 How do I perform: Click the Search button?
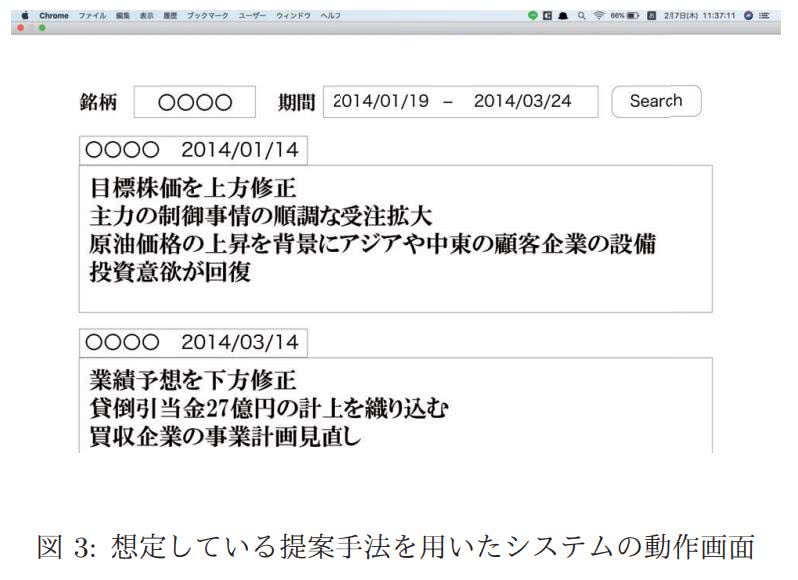(657, 101)
